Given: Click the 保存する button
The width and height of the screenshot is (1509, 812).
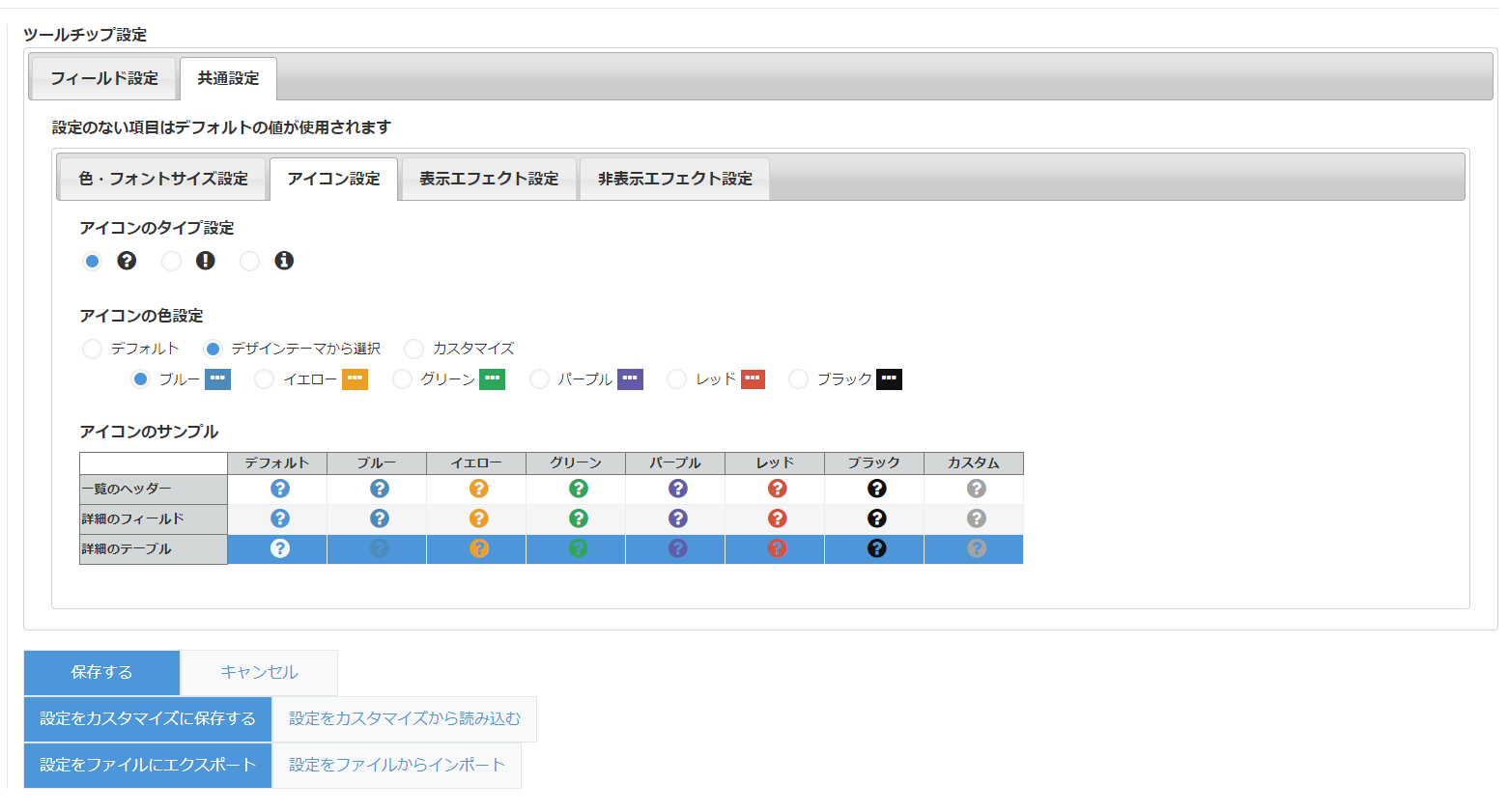Looking at the screenshot, I should pyautogui.click(x=100, y=672).
